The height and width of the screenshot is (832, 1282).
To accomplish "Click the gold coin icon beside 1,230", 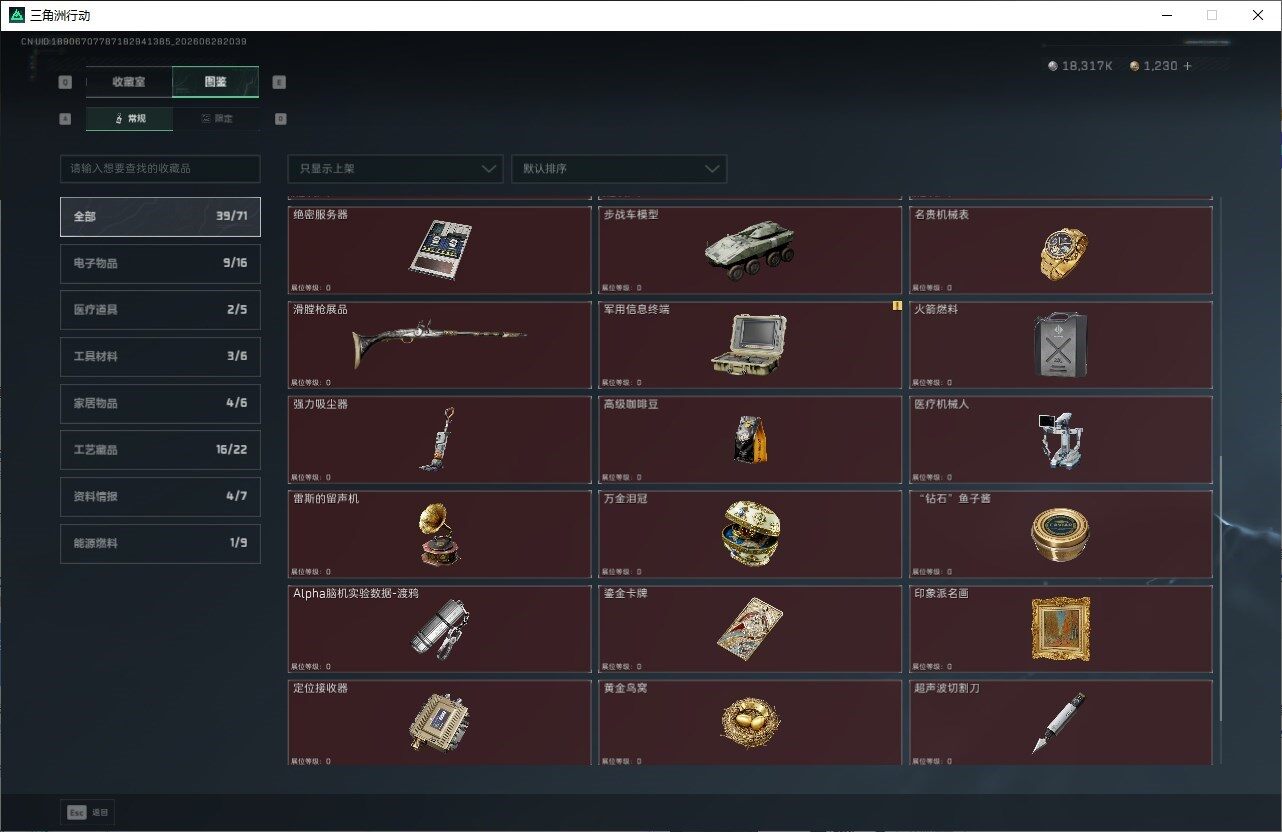I will click(1134, 66).
